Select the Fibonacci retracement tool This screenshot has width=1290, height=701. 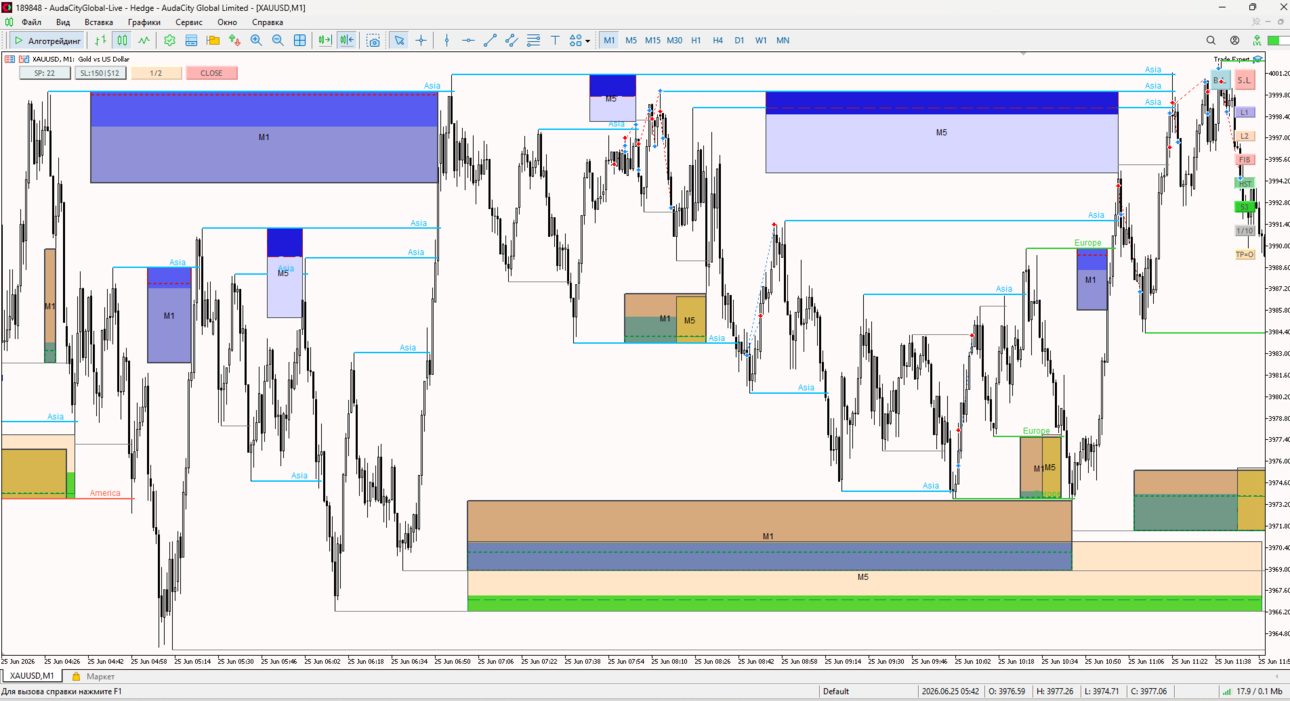(533, 40)
